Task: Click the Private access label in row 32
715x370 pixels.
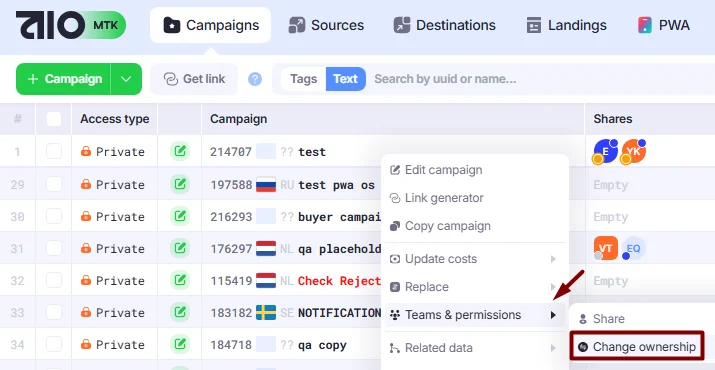Action: [x=120, y=281]
